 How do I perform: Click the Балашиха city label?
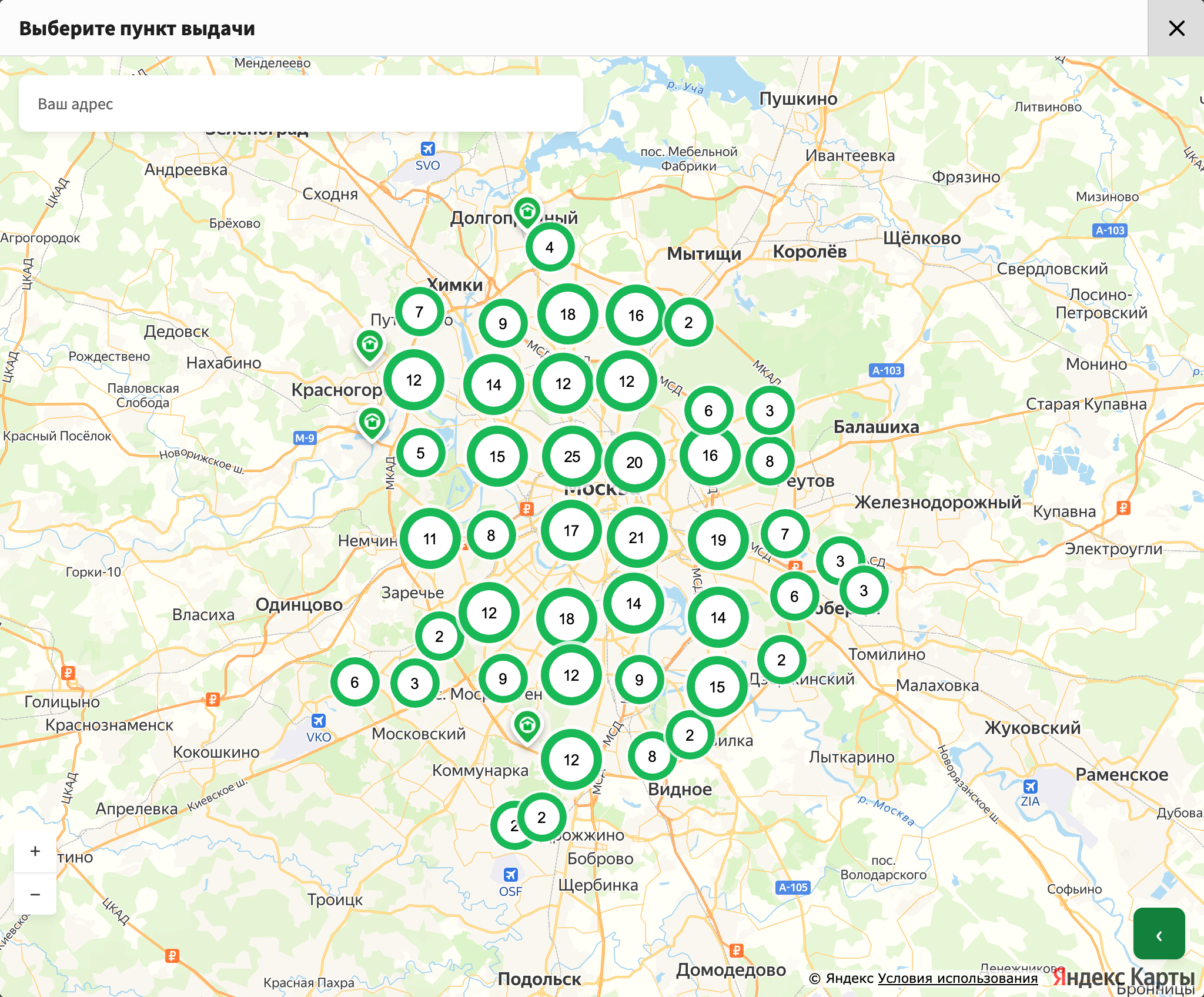click(x=876, y=427)
